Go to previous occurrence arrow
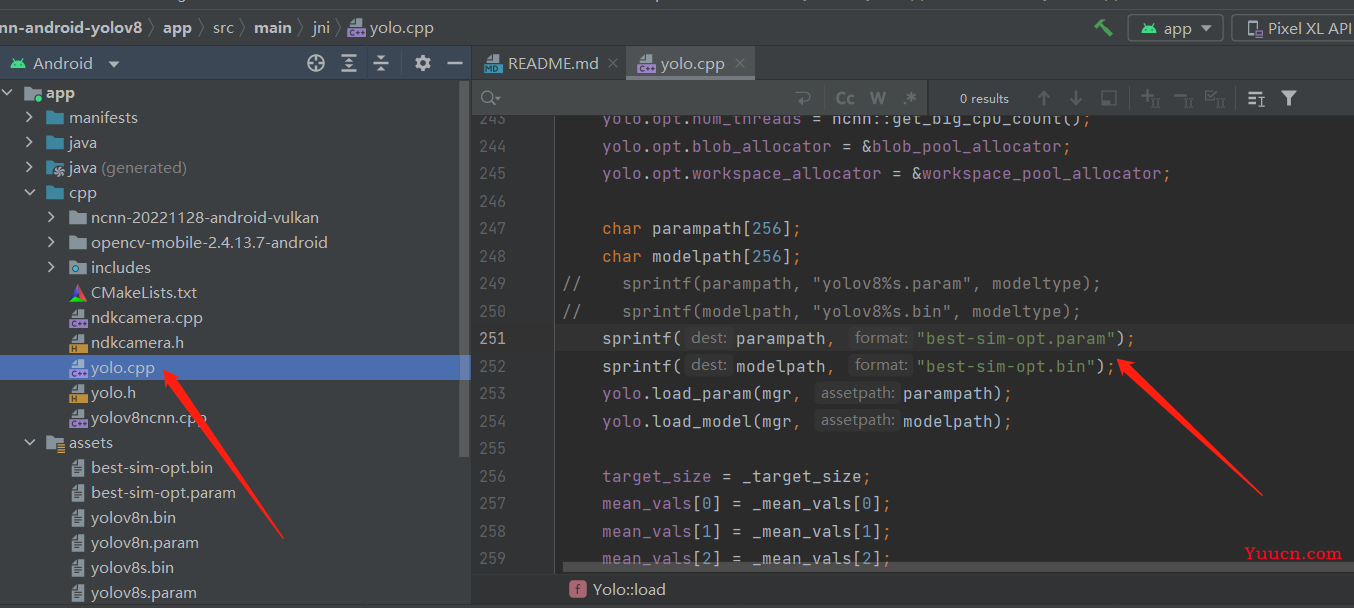 (1044, 98)
